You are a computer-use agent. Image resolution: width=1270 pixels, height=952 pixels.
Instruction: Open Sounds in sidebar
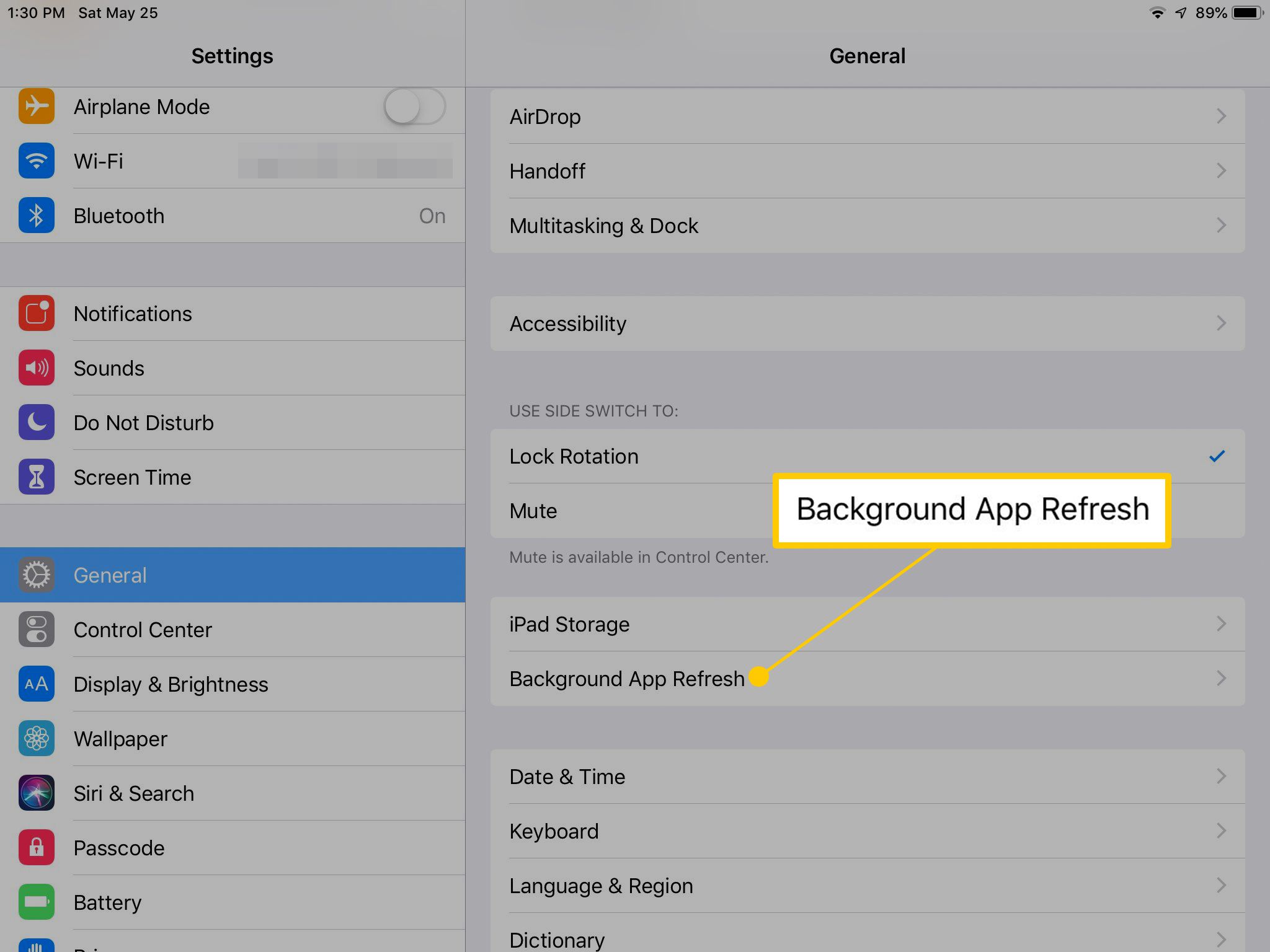pos(233,368)
